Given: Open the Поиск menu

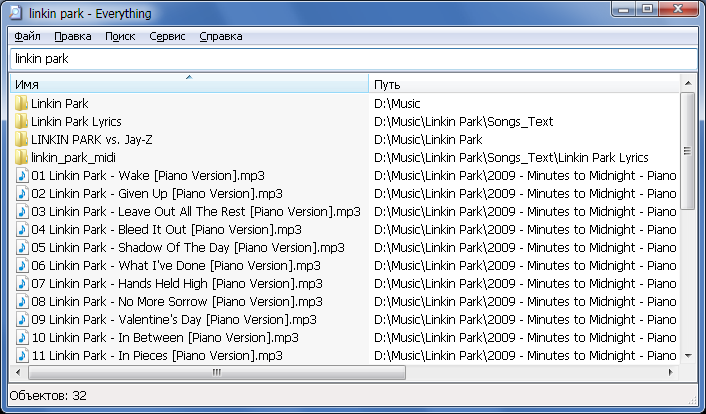Looking at the screenshot, I should point(120,36).
